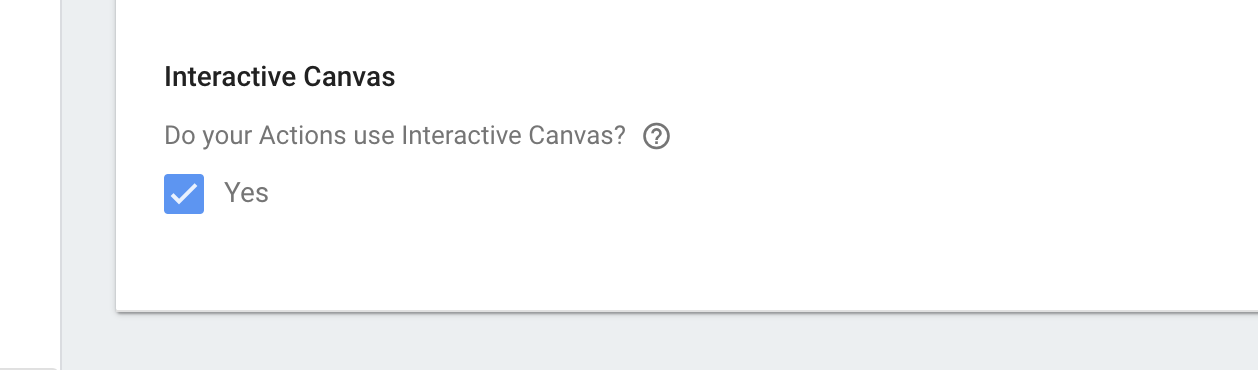
Task: Uncheck the Yes checkbox
Action: point(184,194)
